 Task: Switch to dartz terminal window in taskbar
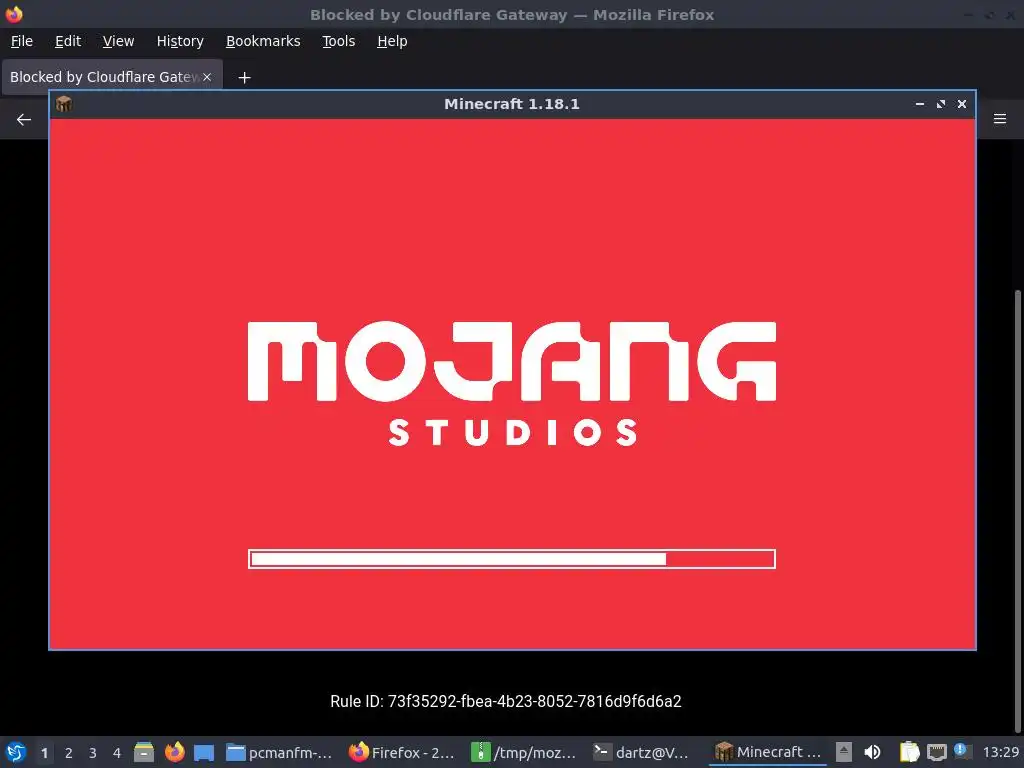tap(641, 752)
